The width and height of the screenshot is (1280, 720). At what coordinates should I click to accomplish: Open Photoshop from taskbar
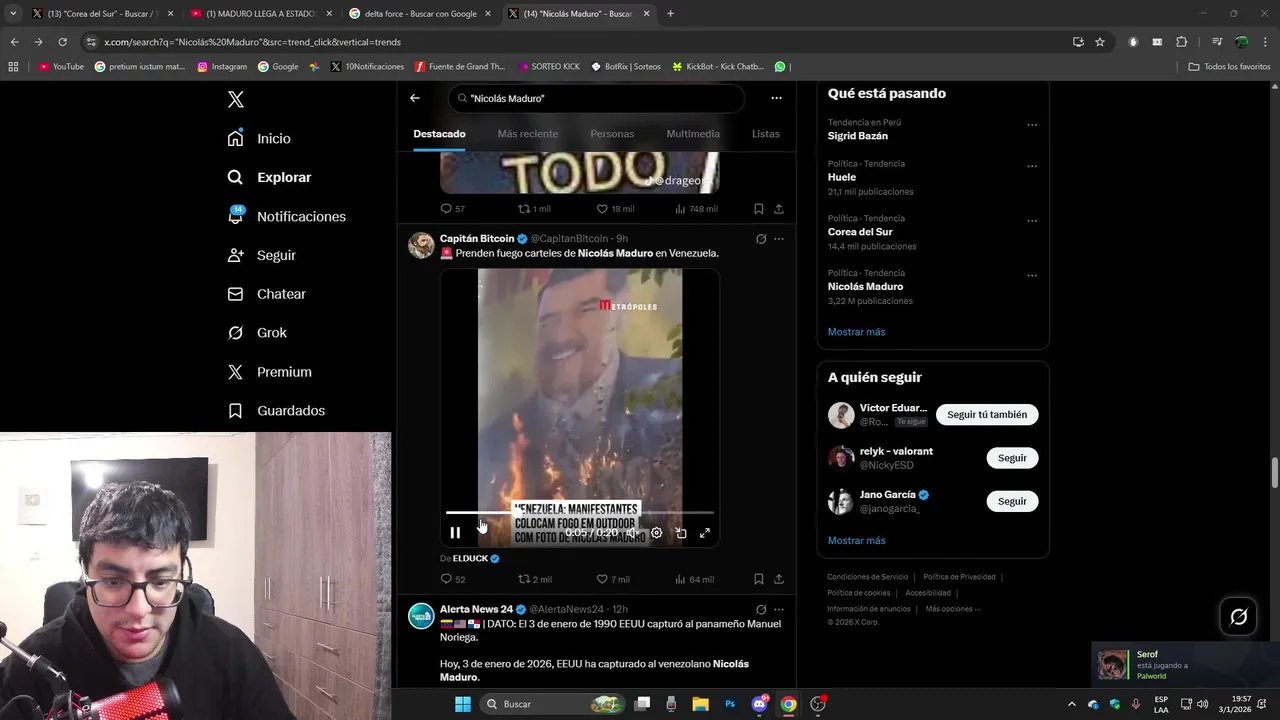(x=730, y=704)
